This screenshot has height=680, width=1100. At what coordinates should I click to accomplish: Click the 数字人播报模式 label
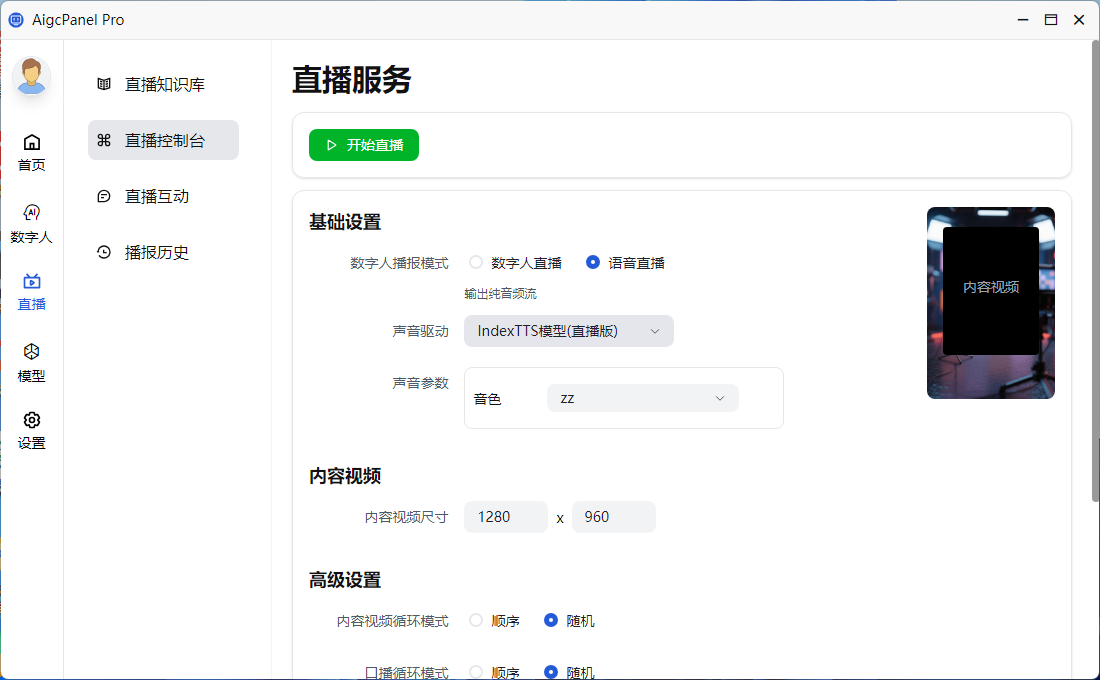[x=399, y=263]
